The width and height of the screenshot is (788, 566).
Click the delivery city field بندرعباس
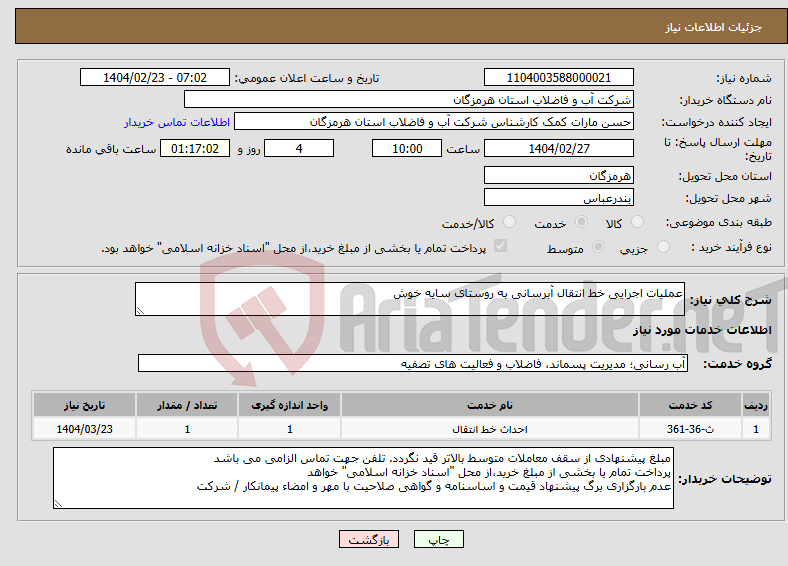(x=559, y=197)
